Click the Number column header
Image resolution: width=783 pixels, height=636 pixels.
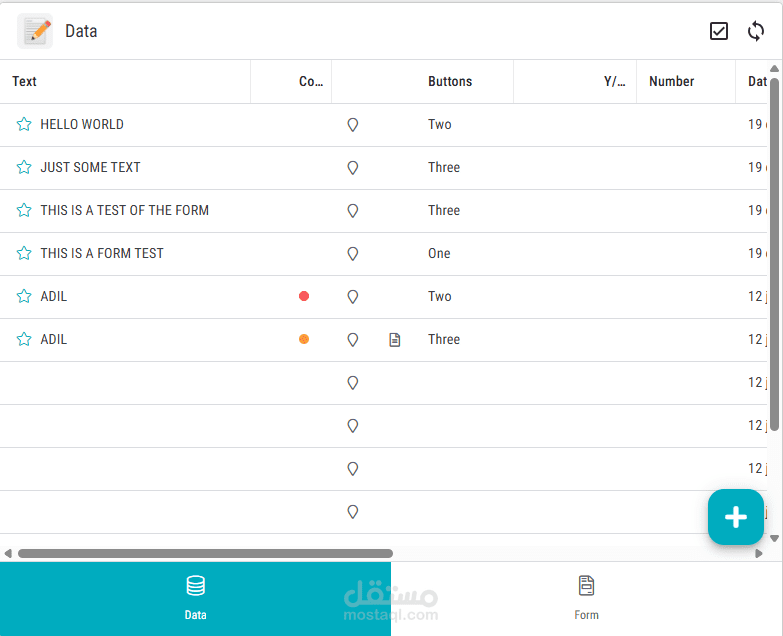click(x=672, y=81)
